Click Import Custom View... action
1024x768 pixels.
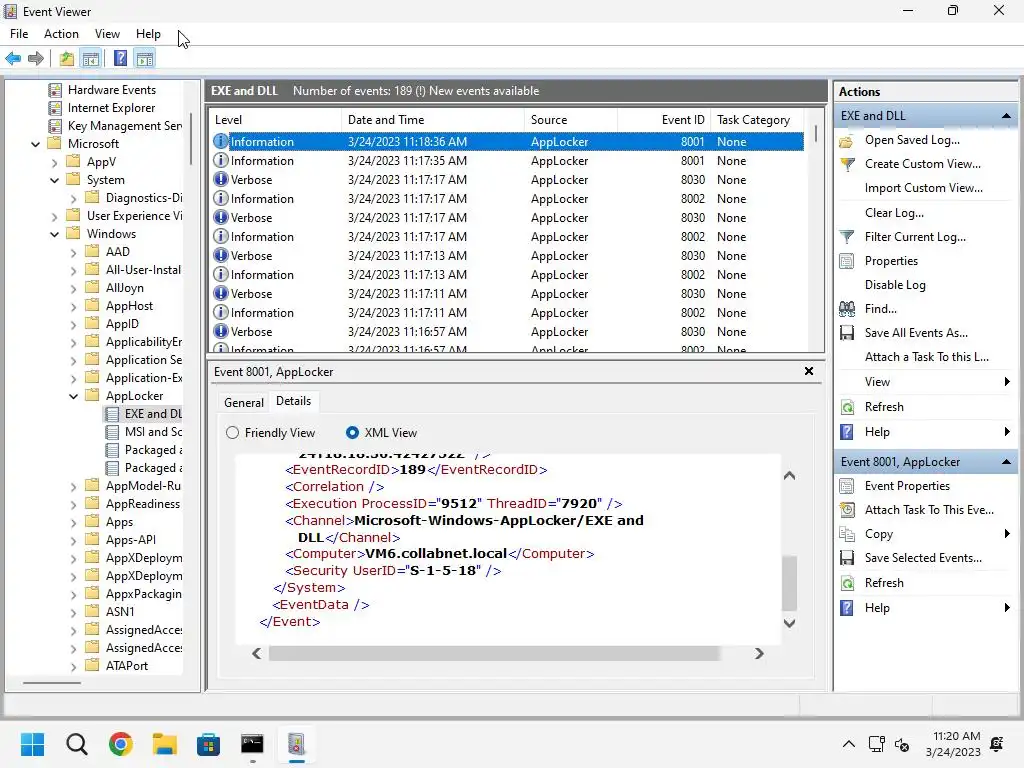[x=923, y=188]
